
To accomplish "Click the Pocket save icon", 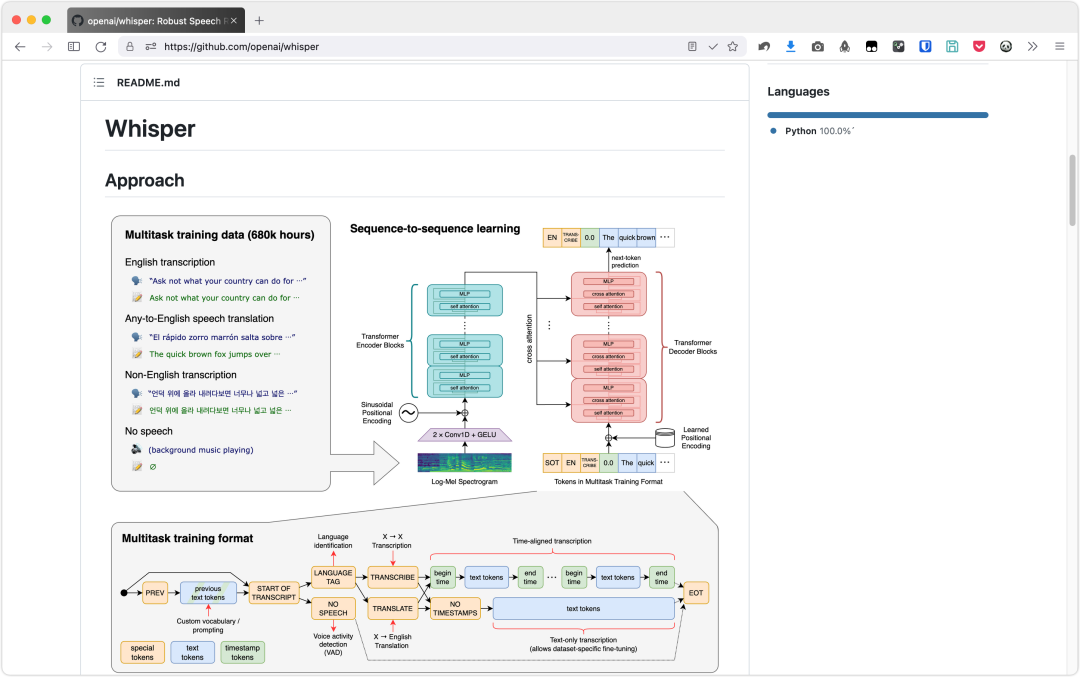I will [979, 46].
